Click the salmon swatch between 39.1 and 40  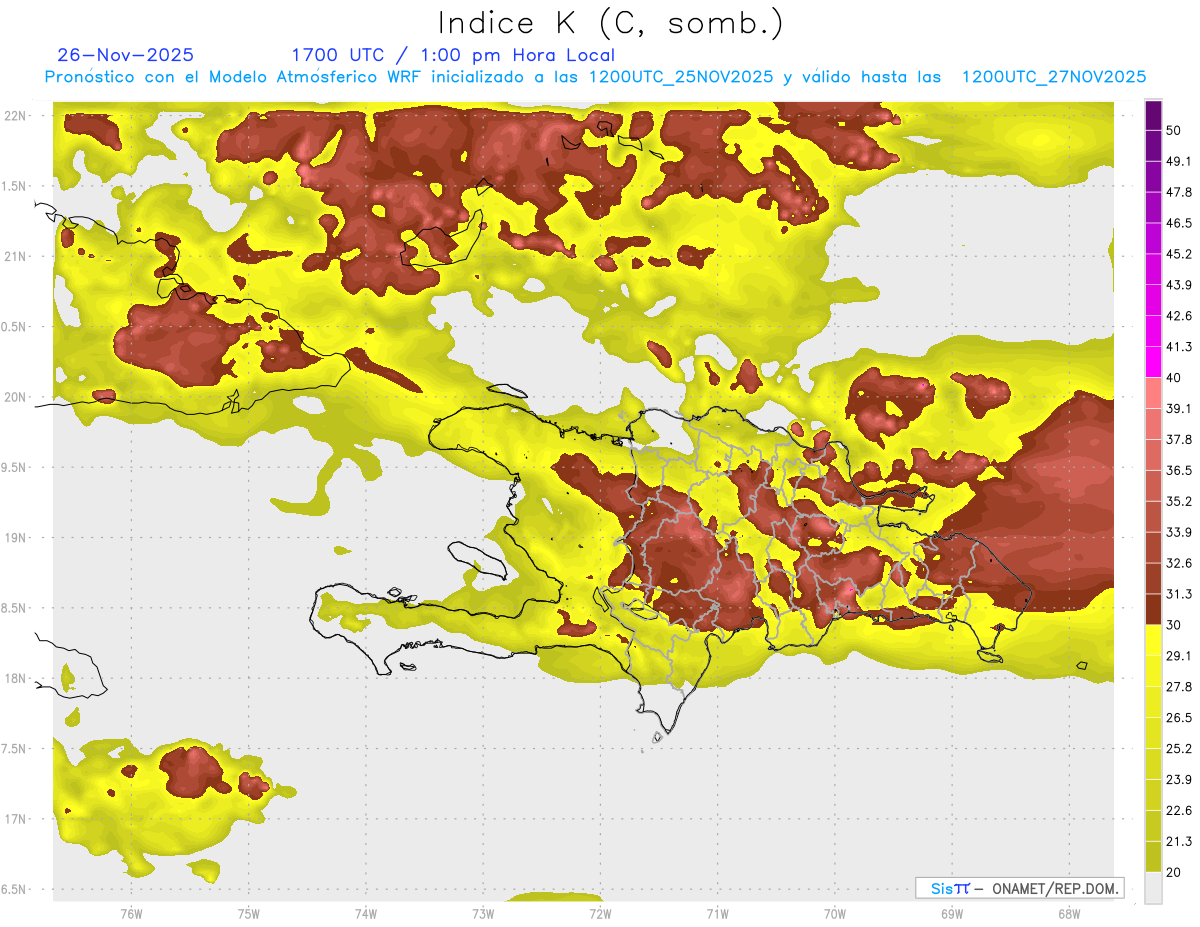1153,393
